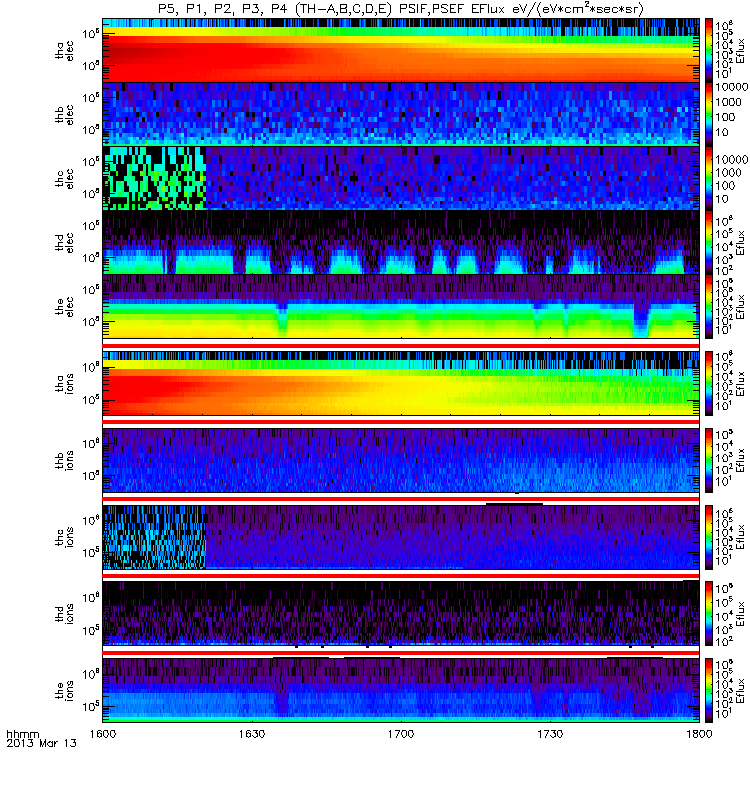Click the color bar beside thc elec panel

[709, 178]
